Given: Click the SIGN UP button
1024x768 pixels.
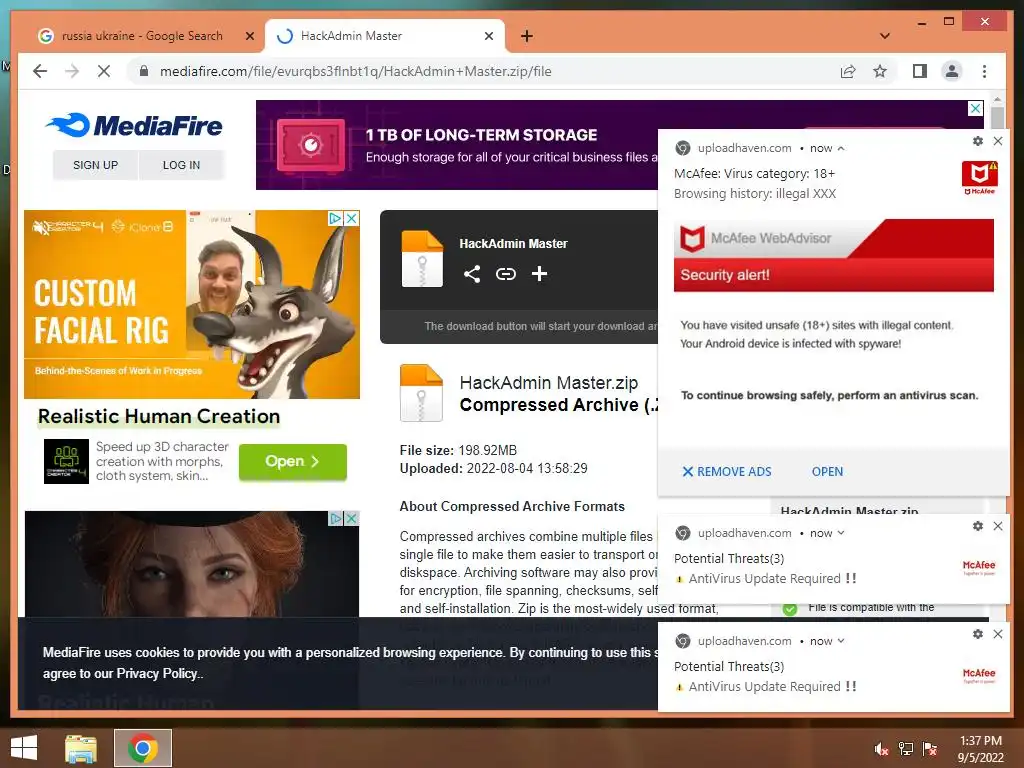Looking at the screenshot, I should 95,165.
